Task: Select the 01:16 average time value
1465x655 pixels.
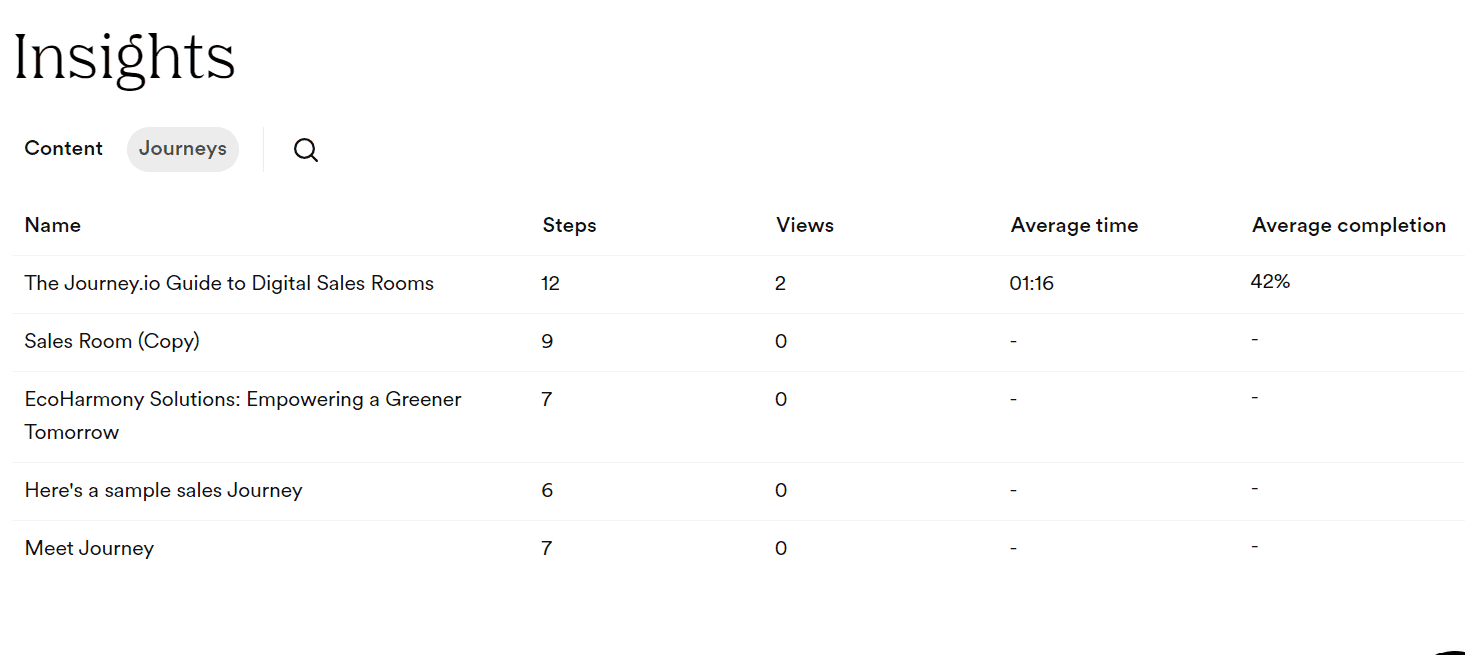Action: 1031,283
